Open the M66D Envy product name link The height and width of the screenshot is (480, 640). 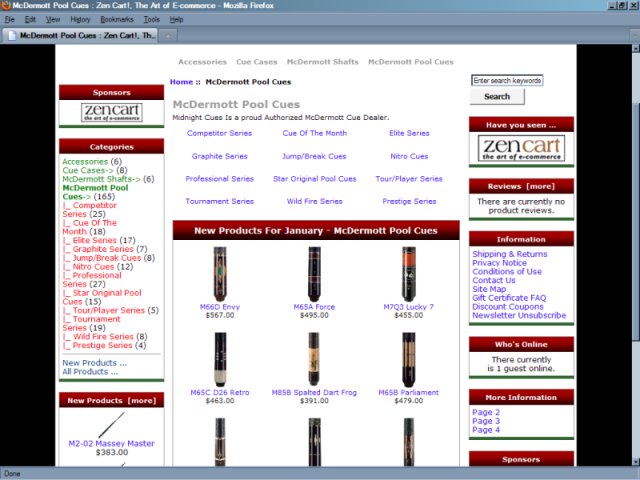pyautogui.click(x=220, y=307)
